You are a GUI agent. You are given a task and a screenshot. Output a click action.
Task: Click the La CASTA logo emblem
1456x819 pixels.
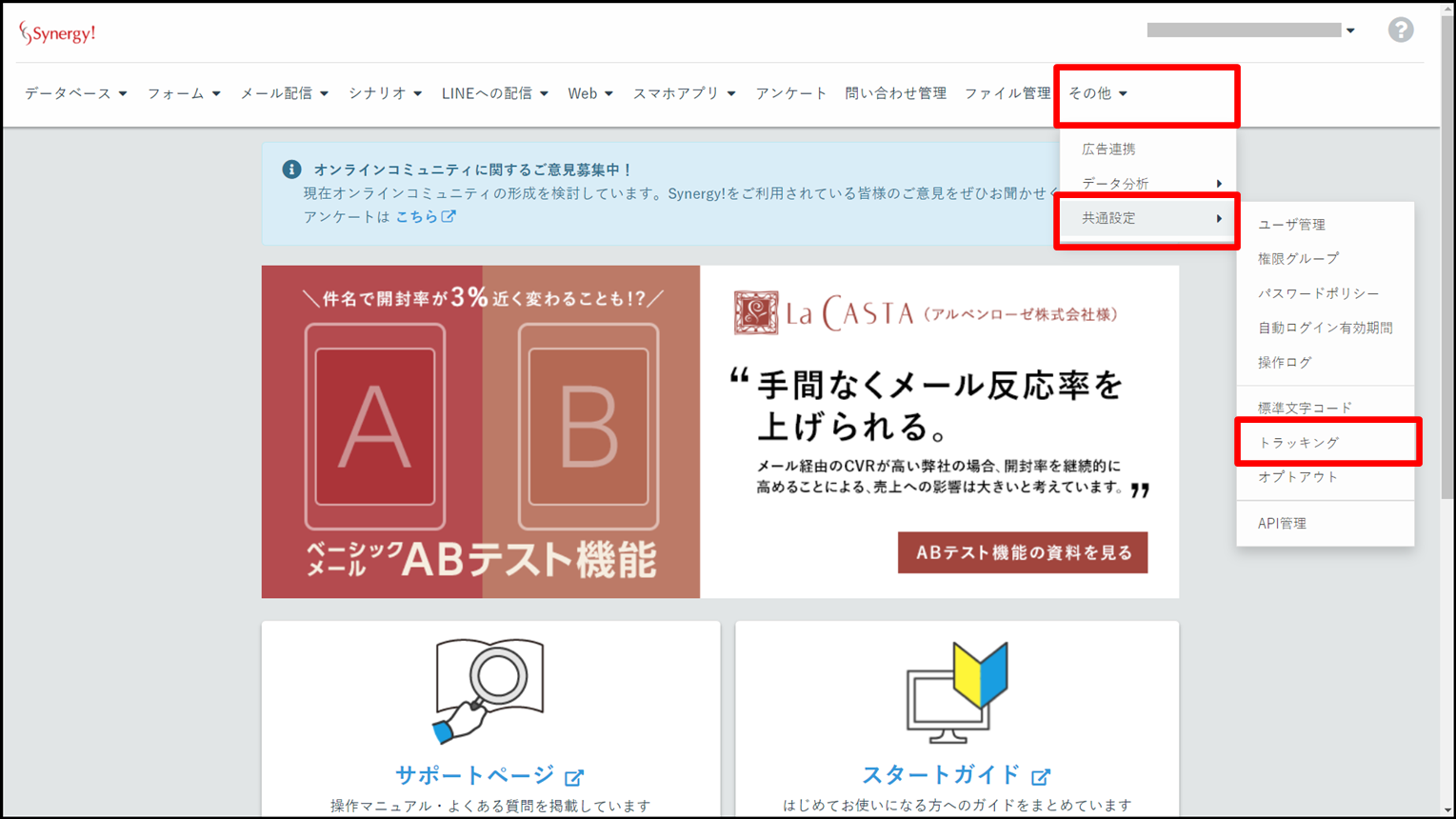[755, 313]
